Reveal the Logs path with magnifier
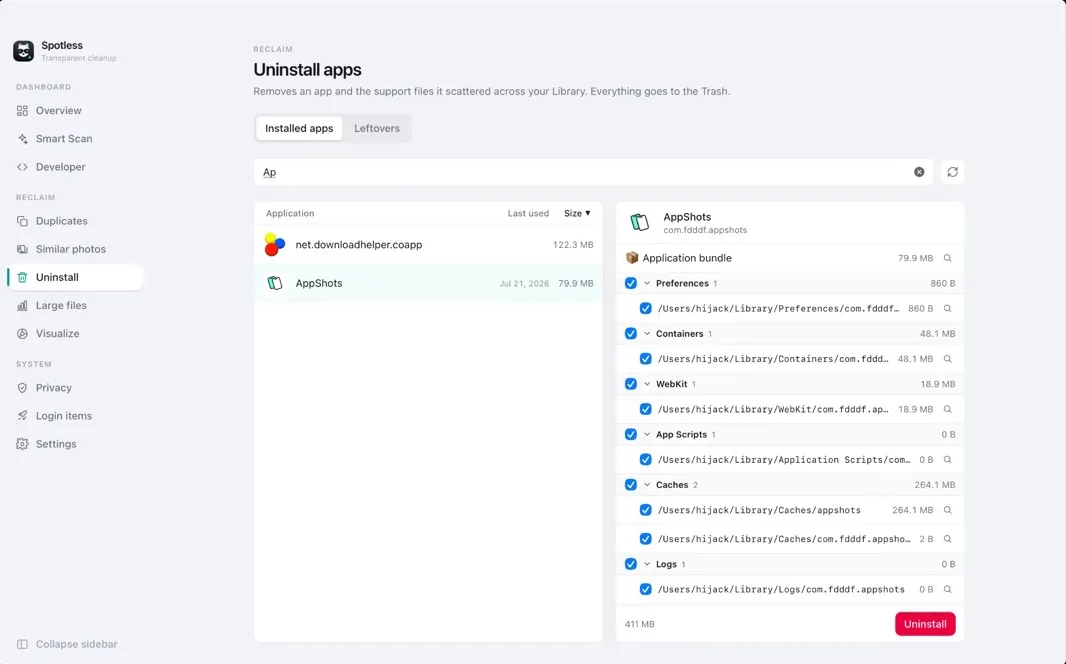 click(947, 589)
